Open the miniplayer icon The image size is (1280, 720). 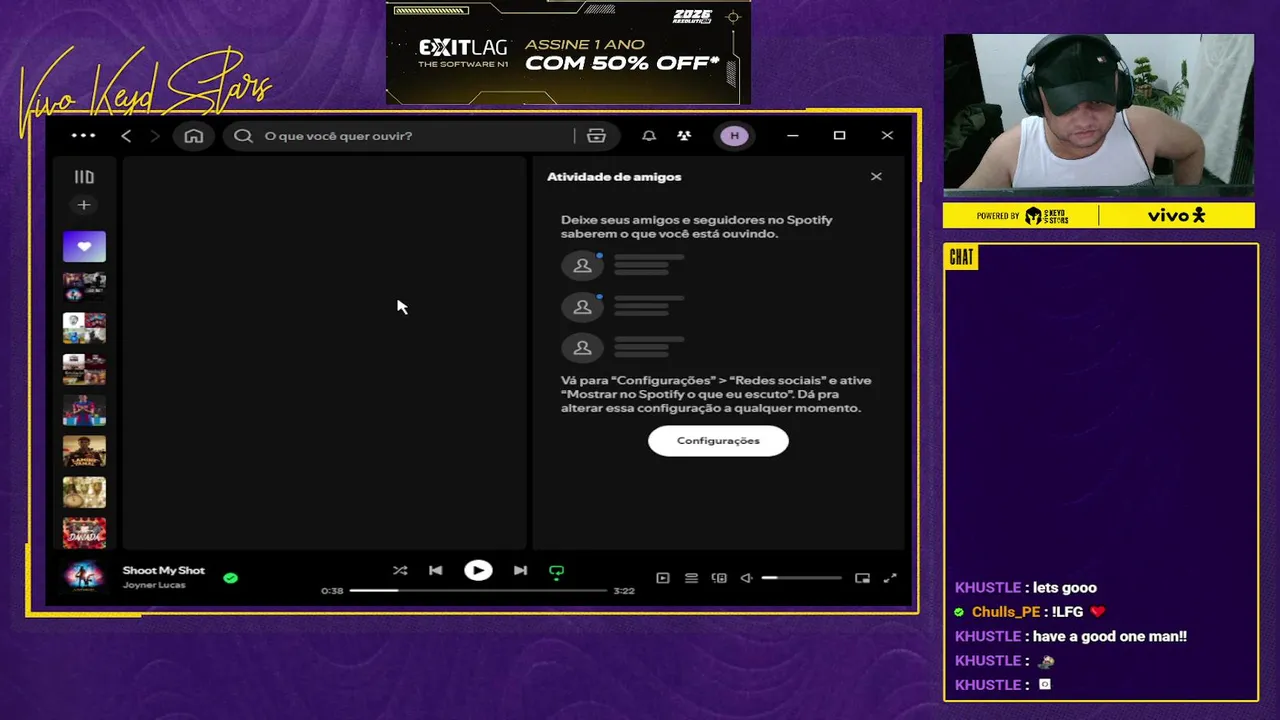coord(862,578)
